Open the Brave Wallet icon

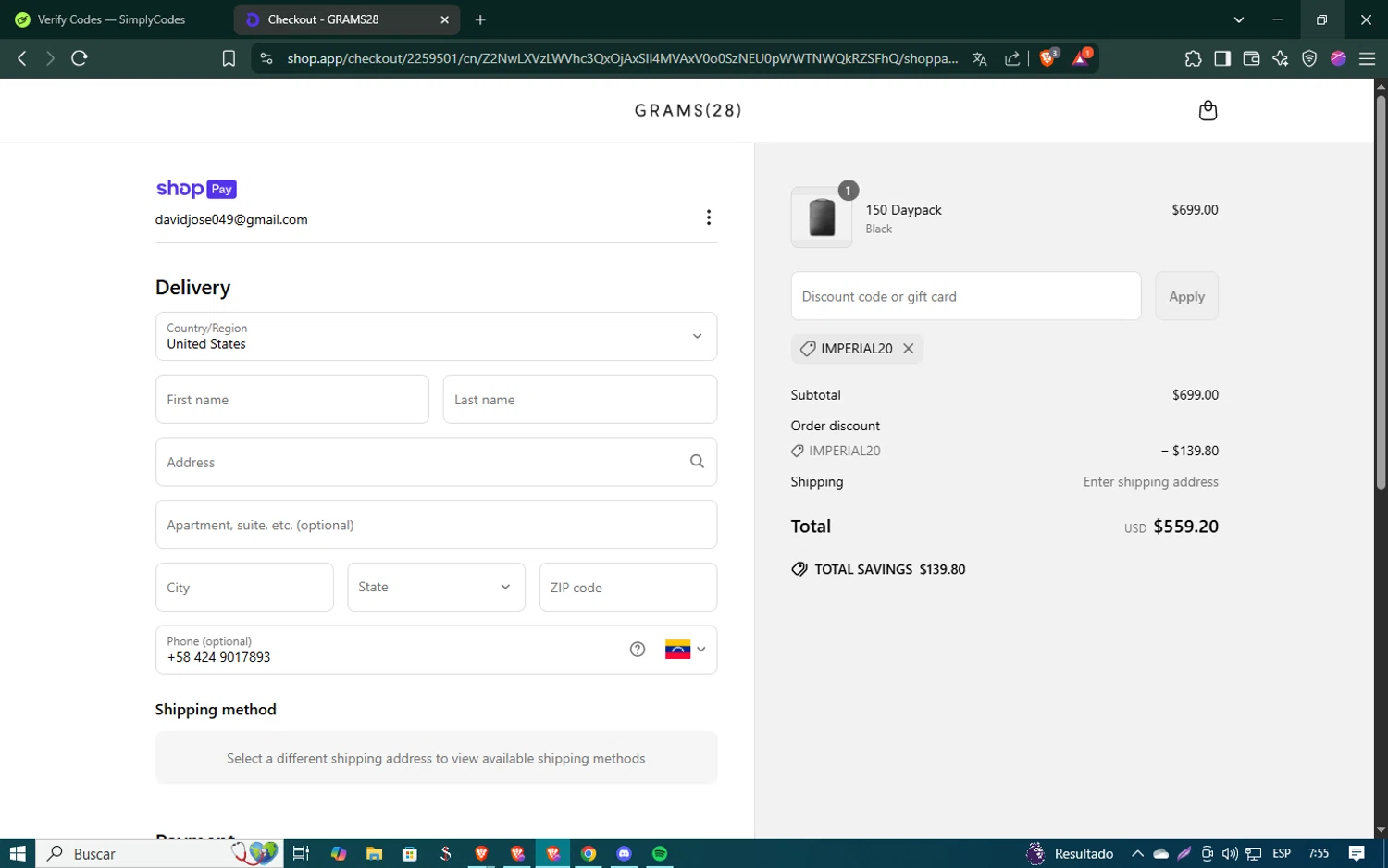pyautogui.click(x=1251, y=58)
